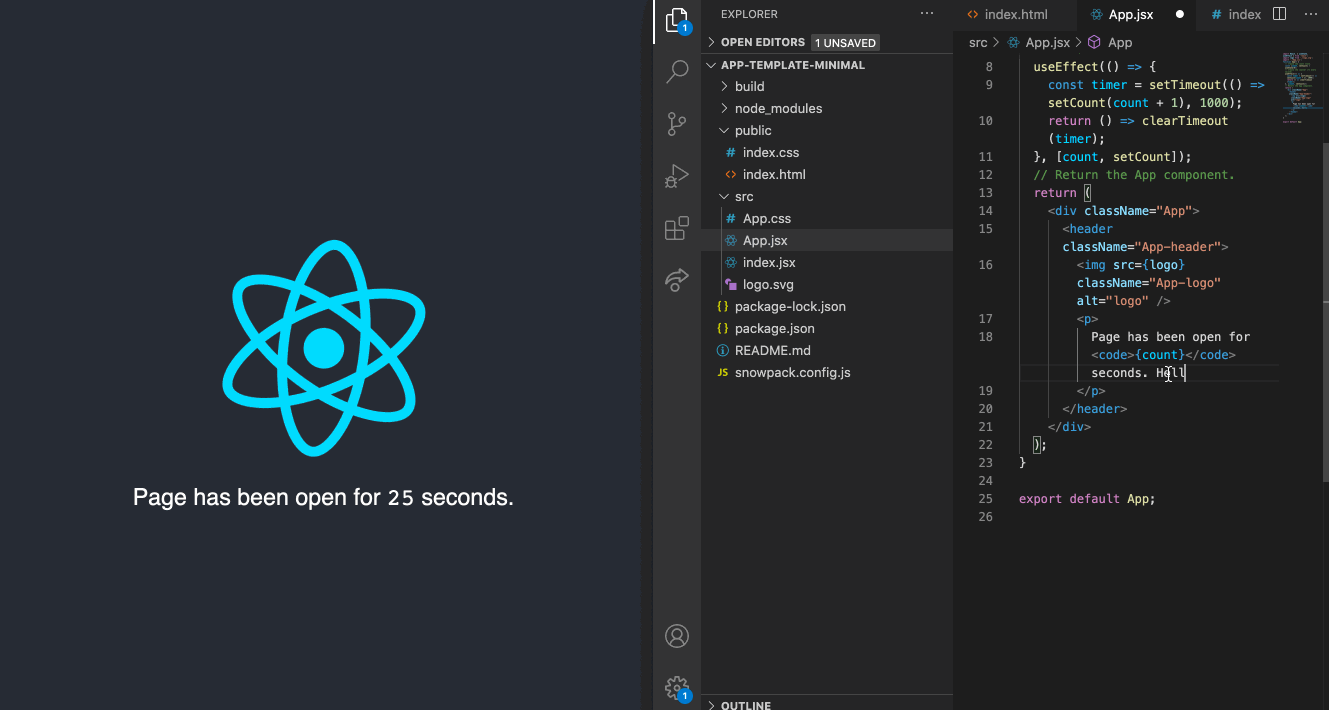
Task: Open the Run and Debug view
Action: [677, 176]
